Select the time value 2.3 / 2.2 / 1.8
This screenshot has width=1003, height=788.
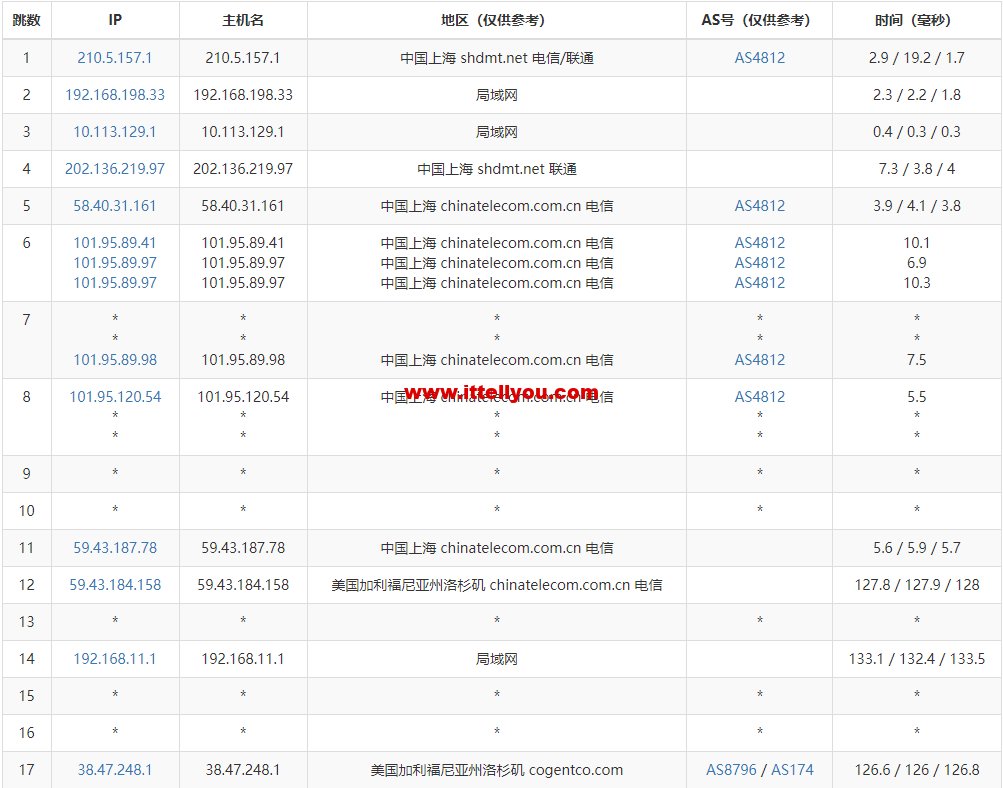917,95
